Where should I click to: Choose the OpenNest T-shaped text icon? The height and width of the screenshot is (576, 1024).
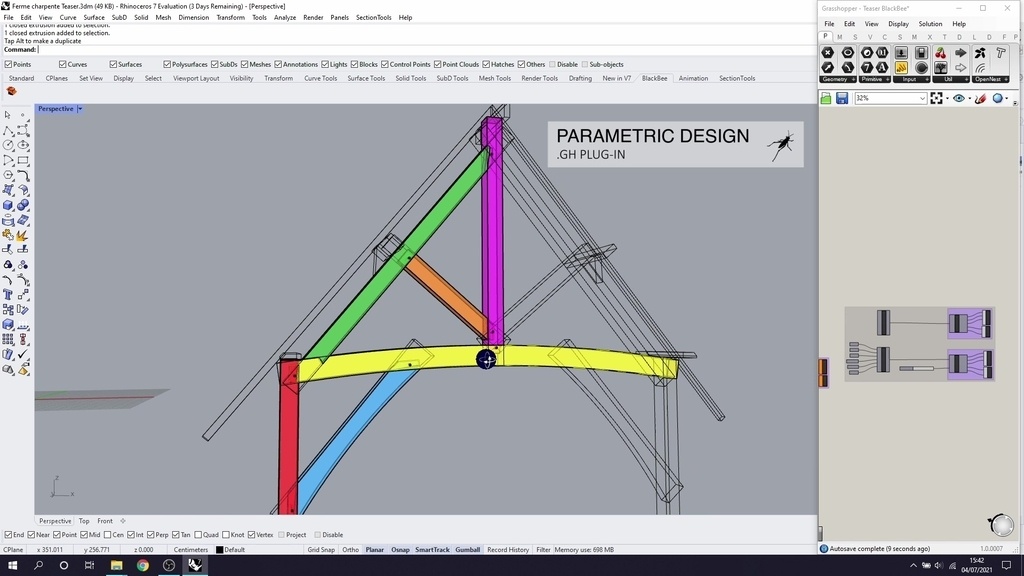(1000, 53)
